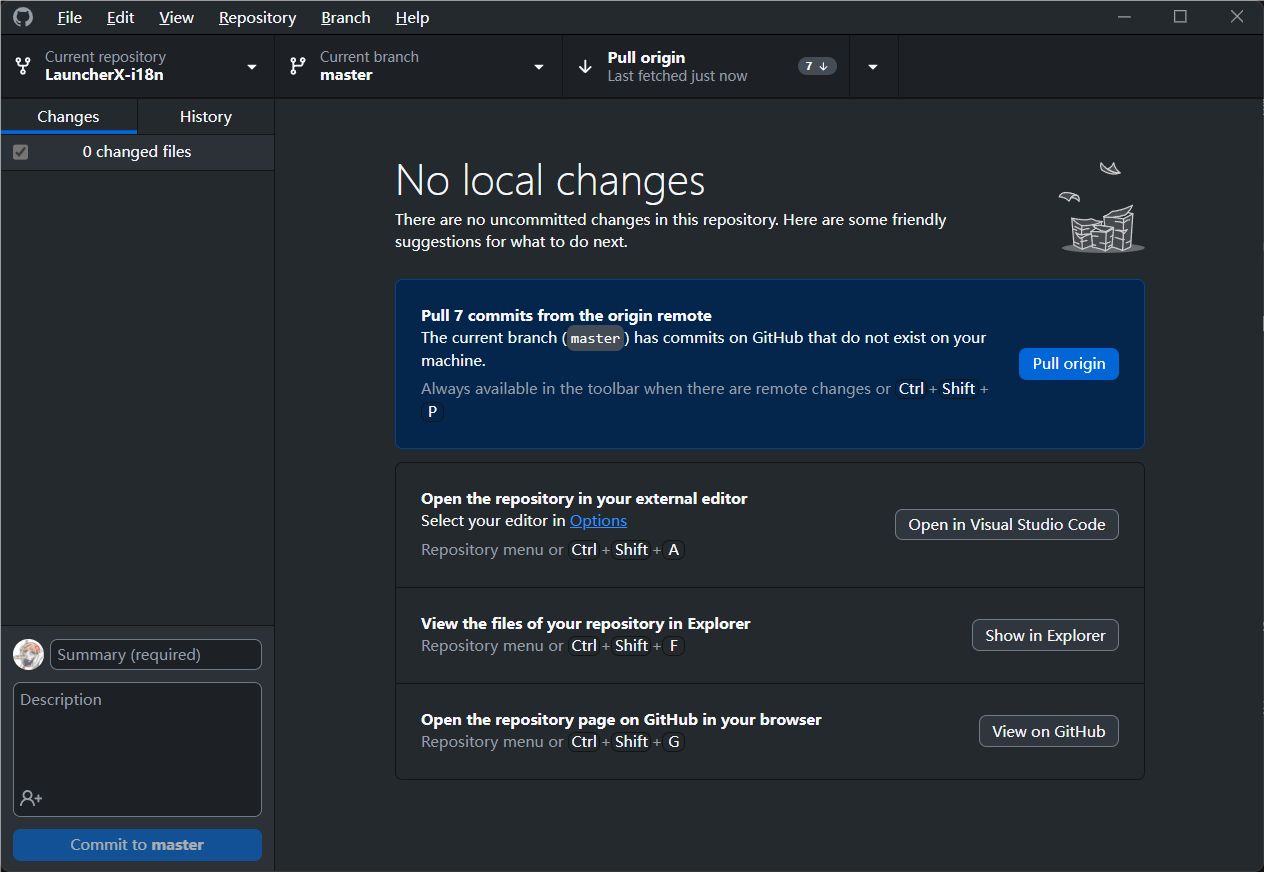Click "Pull 7 commits from the origin remote" text
Screen dimensions: 1264x872
566,316
